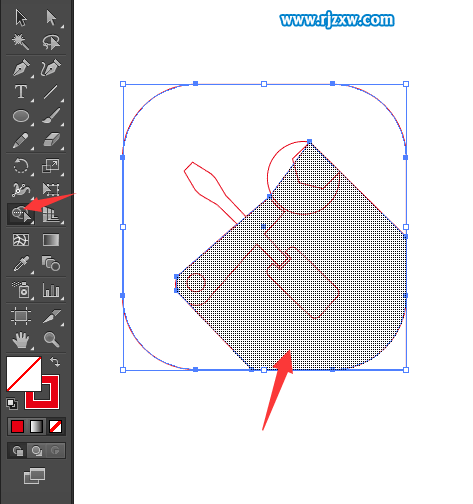Click the shaded merged region on artboard
The height and width of the screenshot is (504, 473).
[x=310, y=293]
